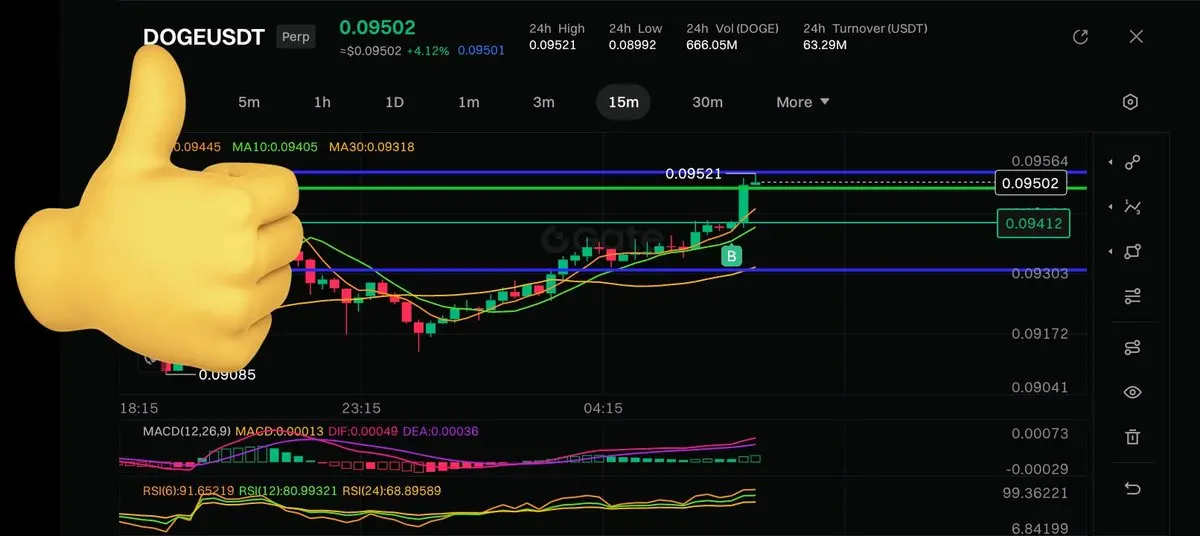Delete drawings with the trash icon
Screen dimensions: 1200x536
point(1132,437)
